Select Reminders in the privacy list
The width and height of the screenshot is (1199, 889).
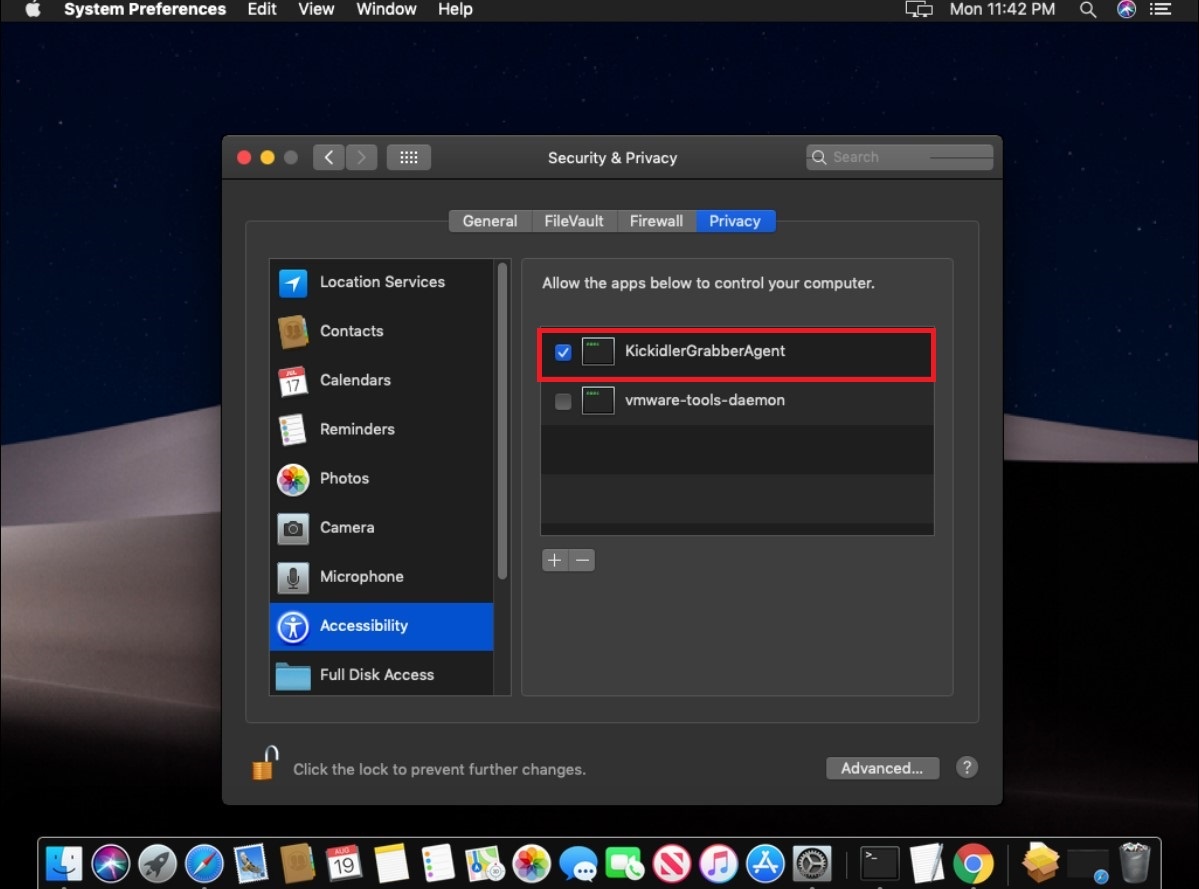[382, 429]
